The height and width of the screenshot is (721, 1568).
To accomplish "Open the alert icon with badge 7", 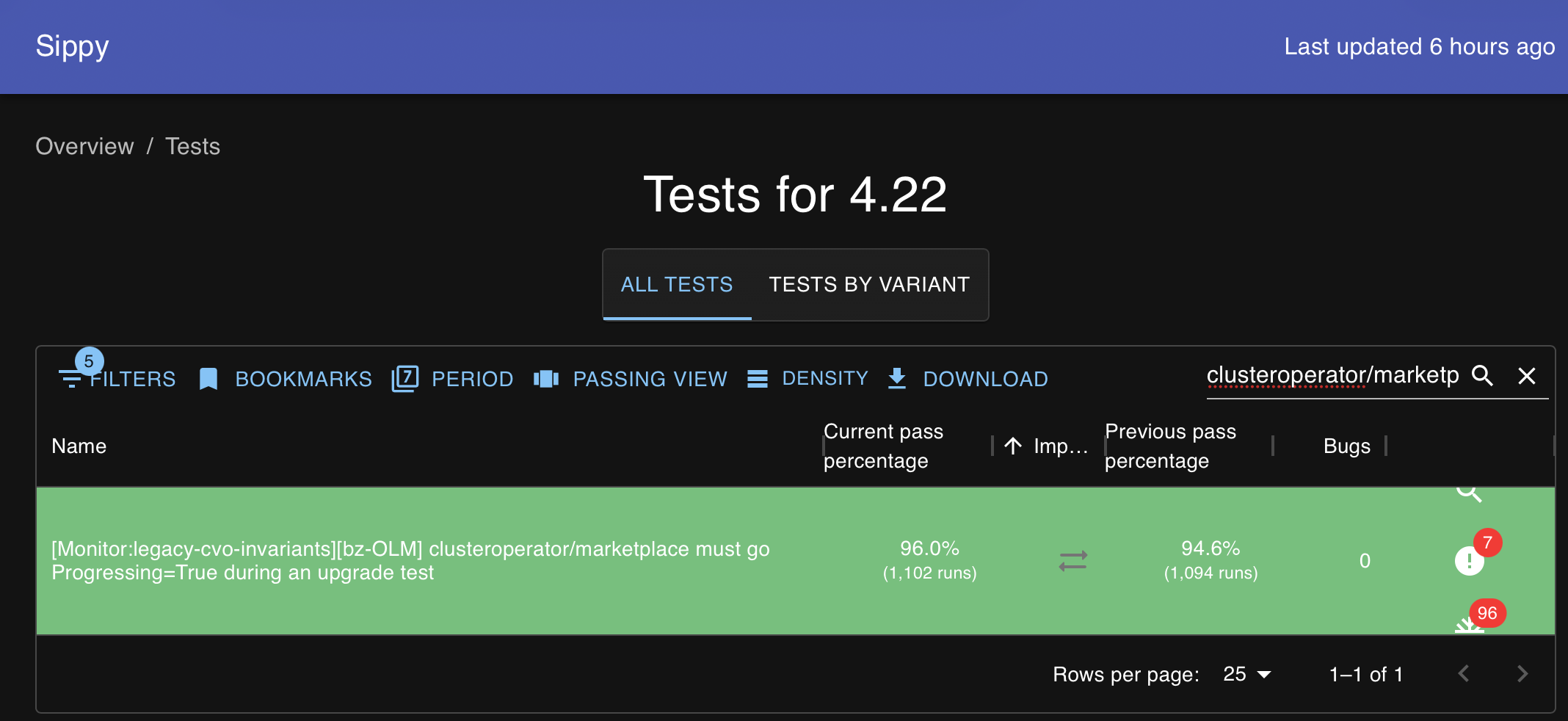I will [x=1470, y=562].
